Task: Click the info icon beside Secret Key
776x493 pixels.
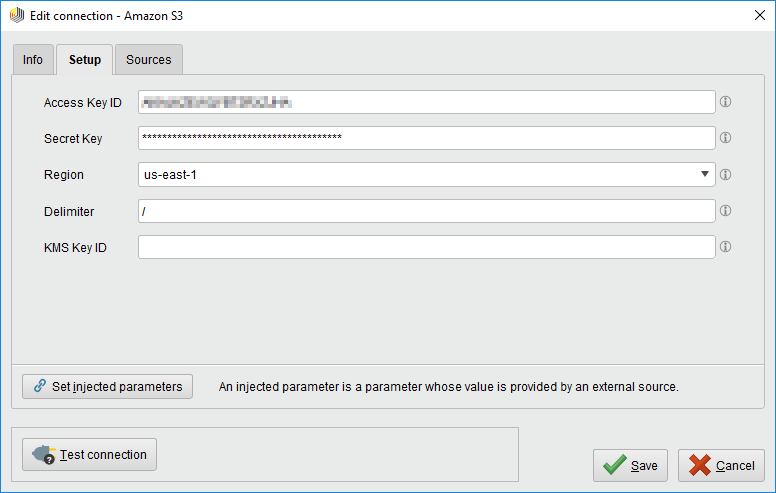Action: 727,138
